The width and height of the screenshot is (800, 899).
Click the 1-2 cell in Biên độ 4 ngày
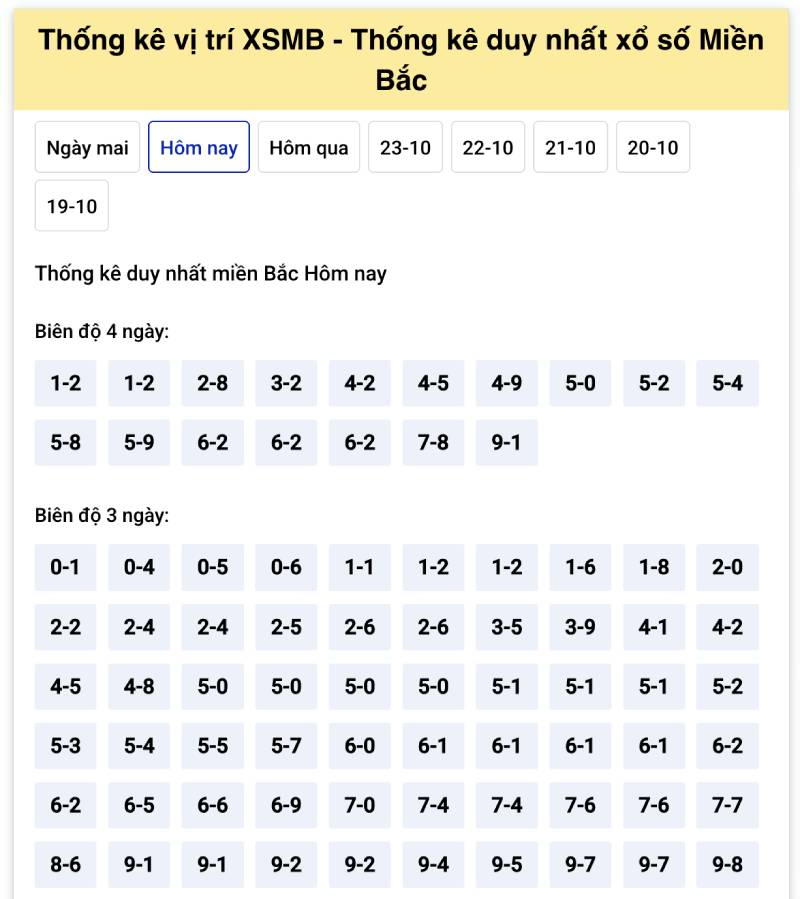pos(65,383)
